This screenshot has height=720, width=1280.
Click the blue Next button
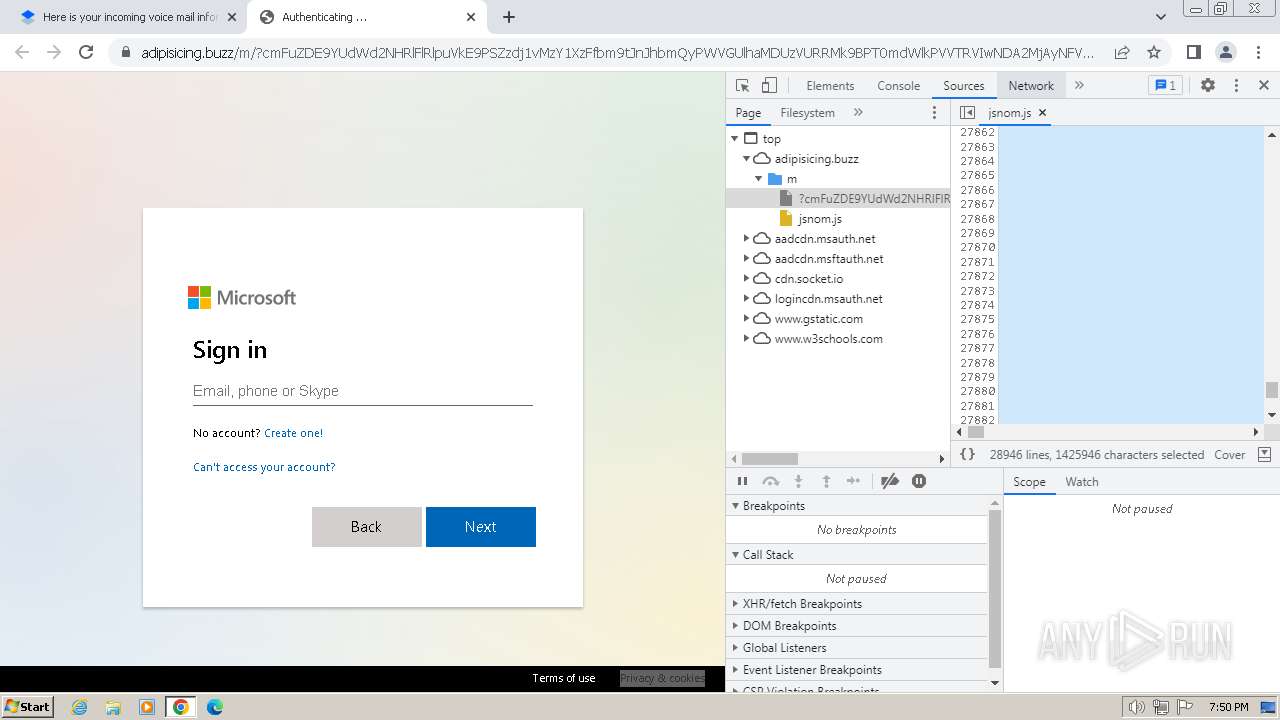tap(480, 527)
